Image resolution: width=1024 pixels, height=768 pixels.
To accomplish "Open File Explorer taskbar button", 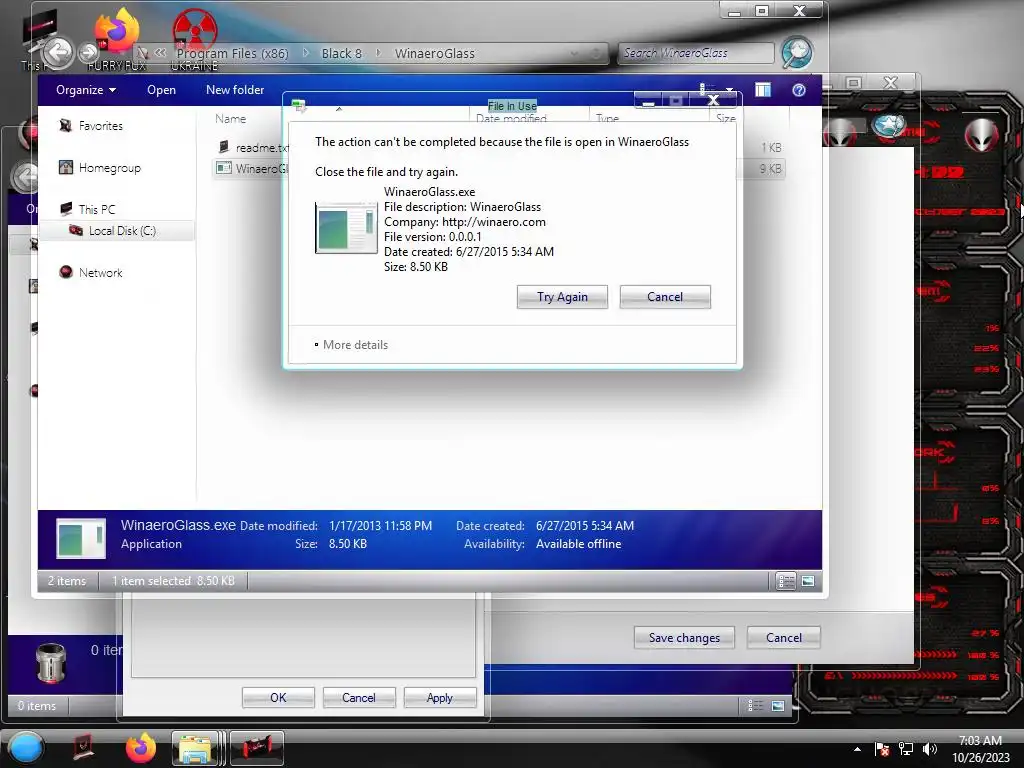I will click(x=195, y=748).
